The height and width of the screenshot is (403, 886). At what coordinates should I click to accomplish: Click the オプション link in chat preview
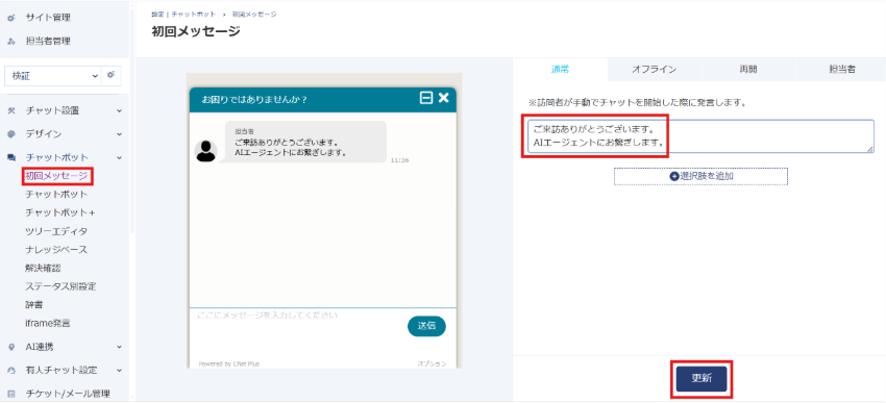pyautogui.click(x=432, y=364)
